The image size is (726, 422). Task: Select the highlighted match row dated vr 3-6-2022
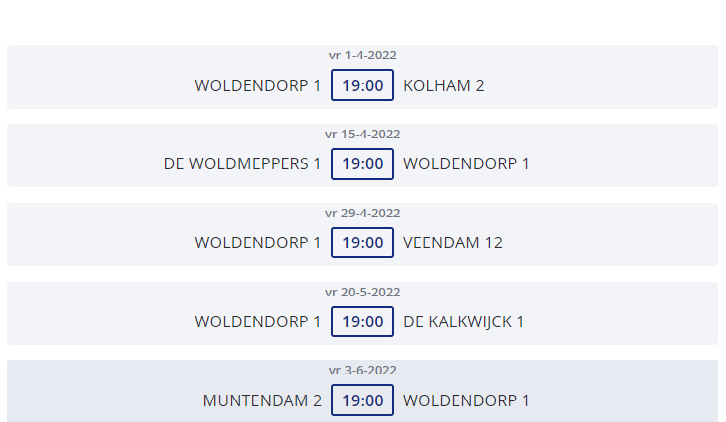tap(363, 391)
